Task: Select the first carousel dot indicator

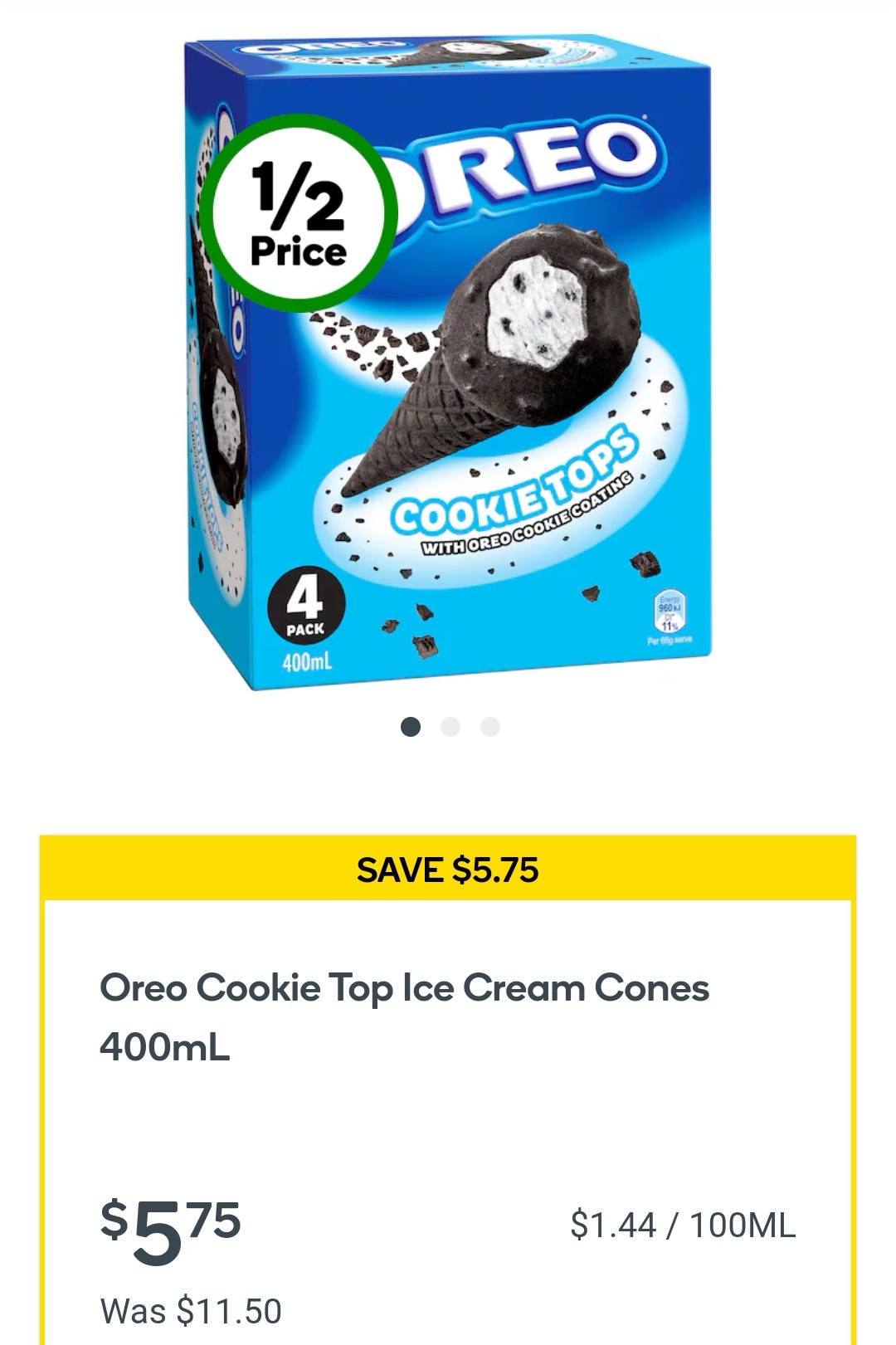Action: tap(410, 727)
